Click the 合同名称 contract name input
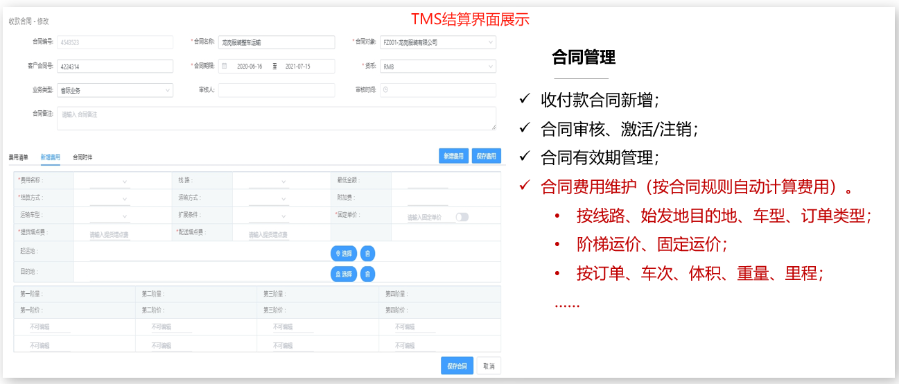 pos(276,42)
